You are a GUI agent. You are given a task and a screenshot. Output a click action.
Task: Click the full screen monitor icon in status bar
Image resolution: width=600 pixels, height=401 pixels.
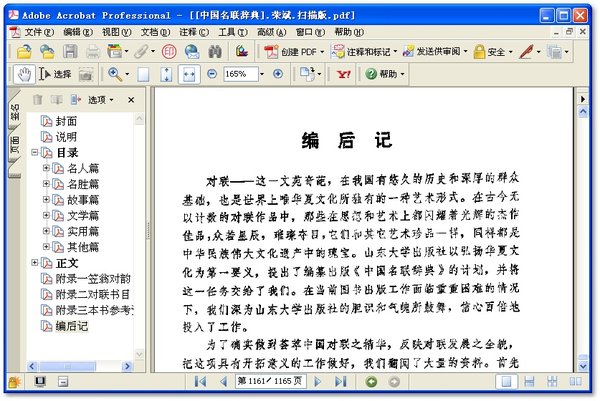40,381
